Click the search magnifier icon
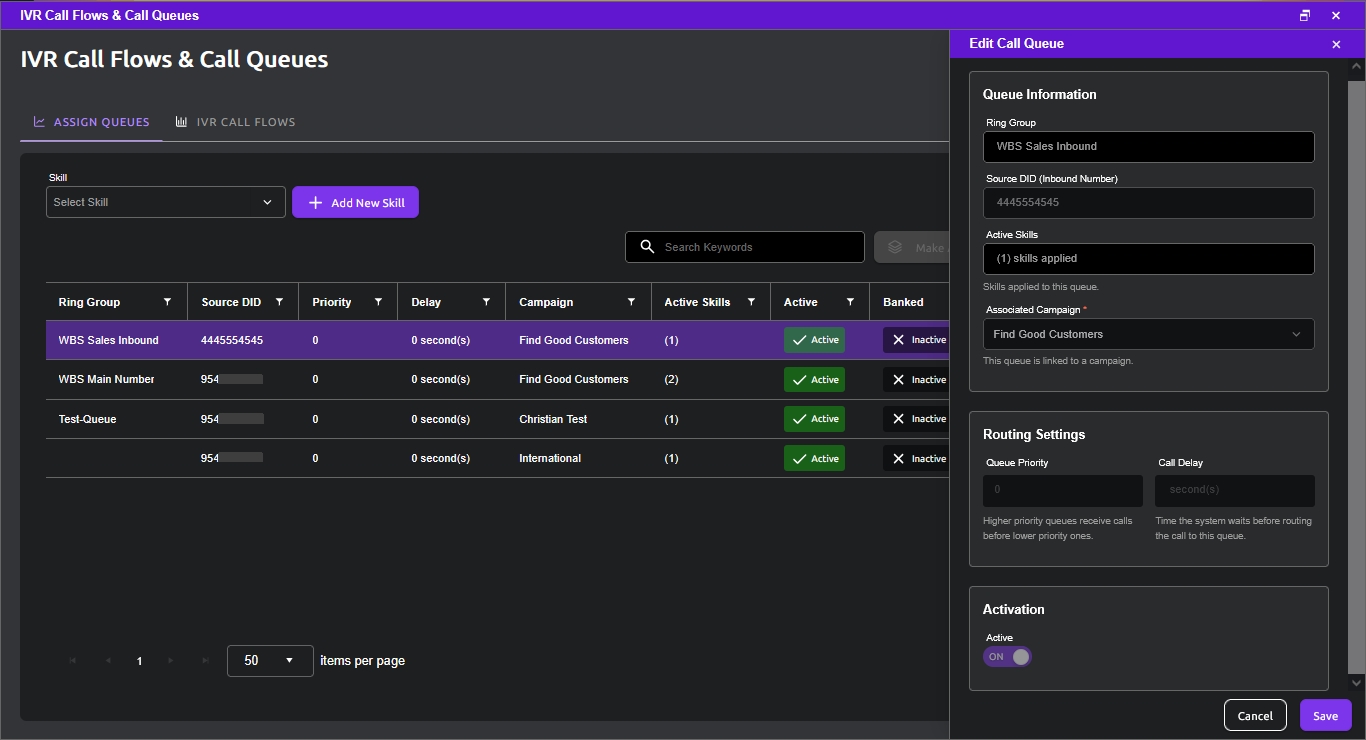 [647, 247]
